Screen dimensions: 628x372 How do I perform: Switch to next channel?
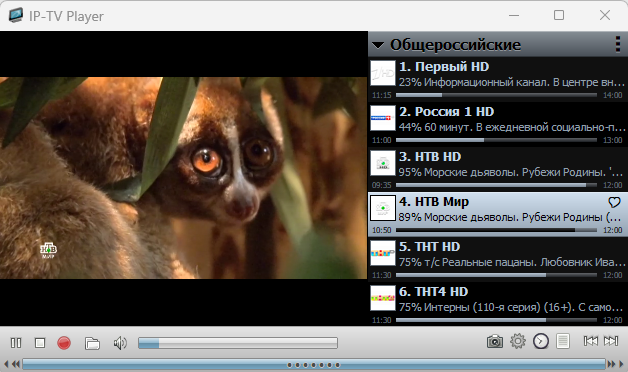611,341
